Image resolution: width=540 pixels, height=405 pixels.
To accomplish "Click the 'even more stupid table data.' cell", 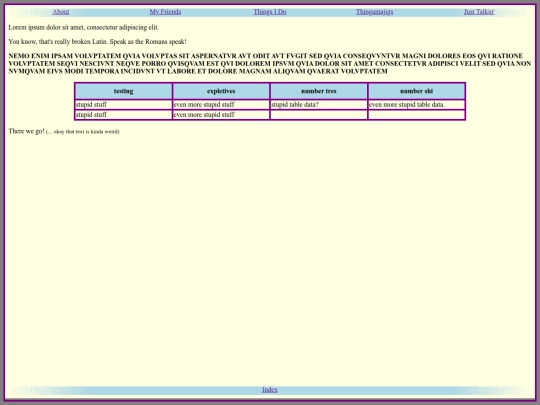I will tap(417, 105).
